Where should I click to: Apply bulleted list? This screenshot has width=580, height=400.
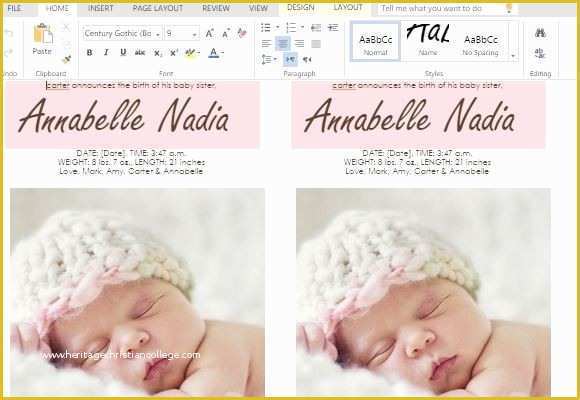click(x=266, y=27)
